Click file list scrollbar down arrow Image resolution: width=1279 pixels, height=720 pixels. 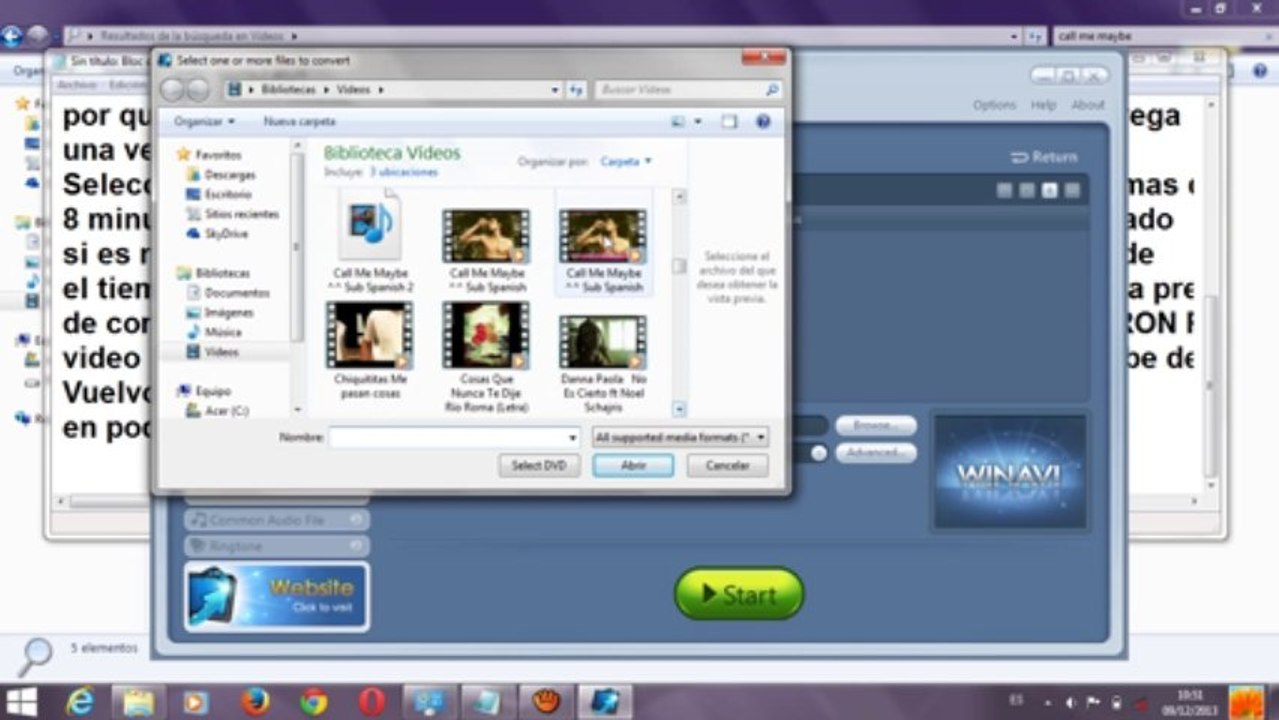pyautogui.click(x=680, y=409)
